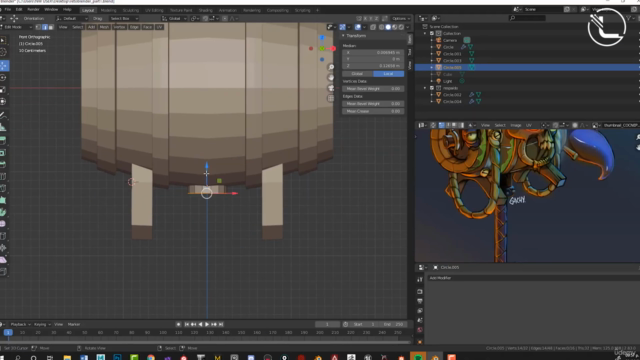Select the Knife tool in the left toolbar
640x360 pixels.
click(3, 188)
